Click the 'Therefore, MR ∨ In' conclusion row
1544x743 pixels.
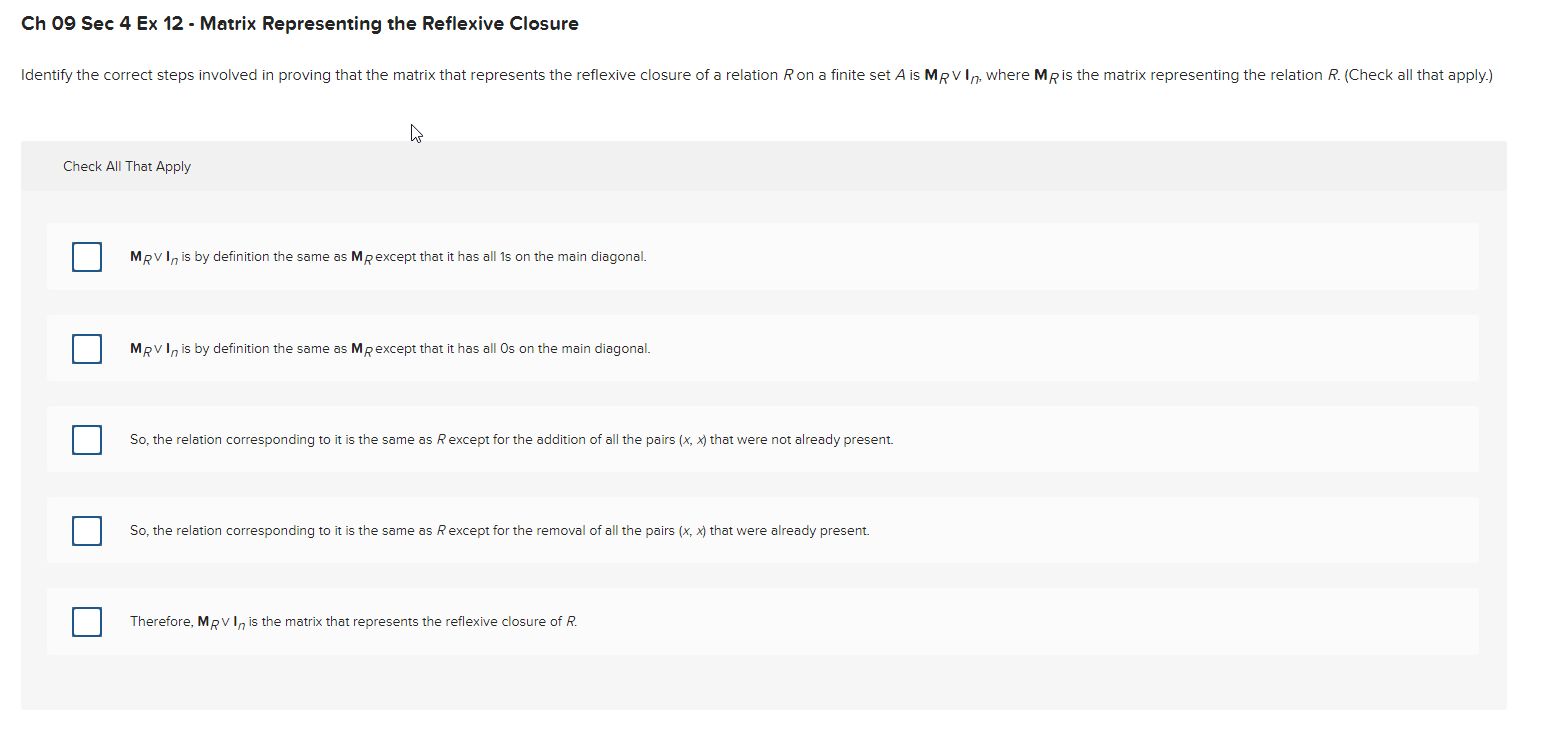[352, 621]
